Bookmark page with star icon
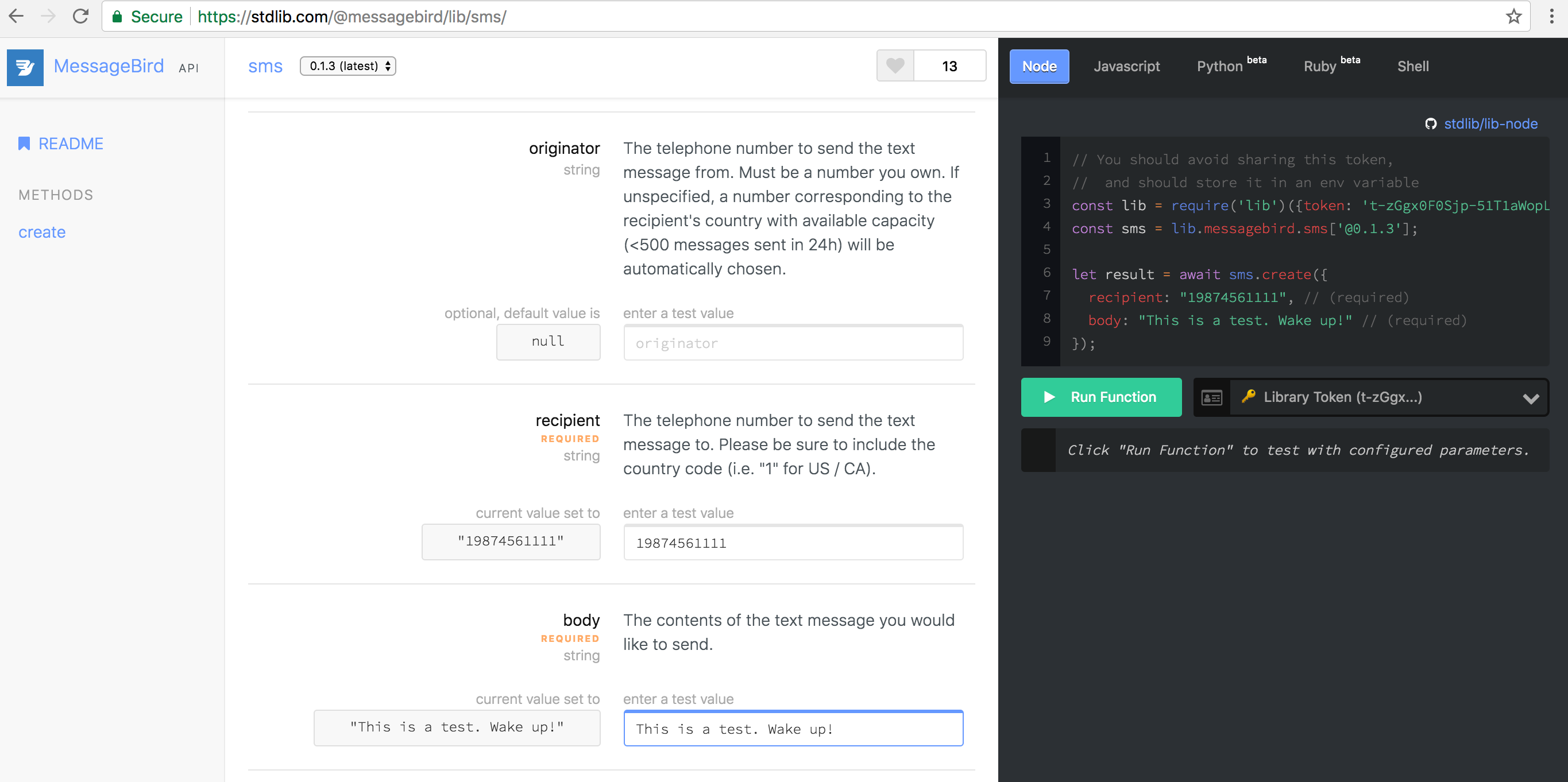The height and width of the screenshot is (782, 1568). point(1513,17)
